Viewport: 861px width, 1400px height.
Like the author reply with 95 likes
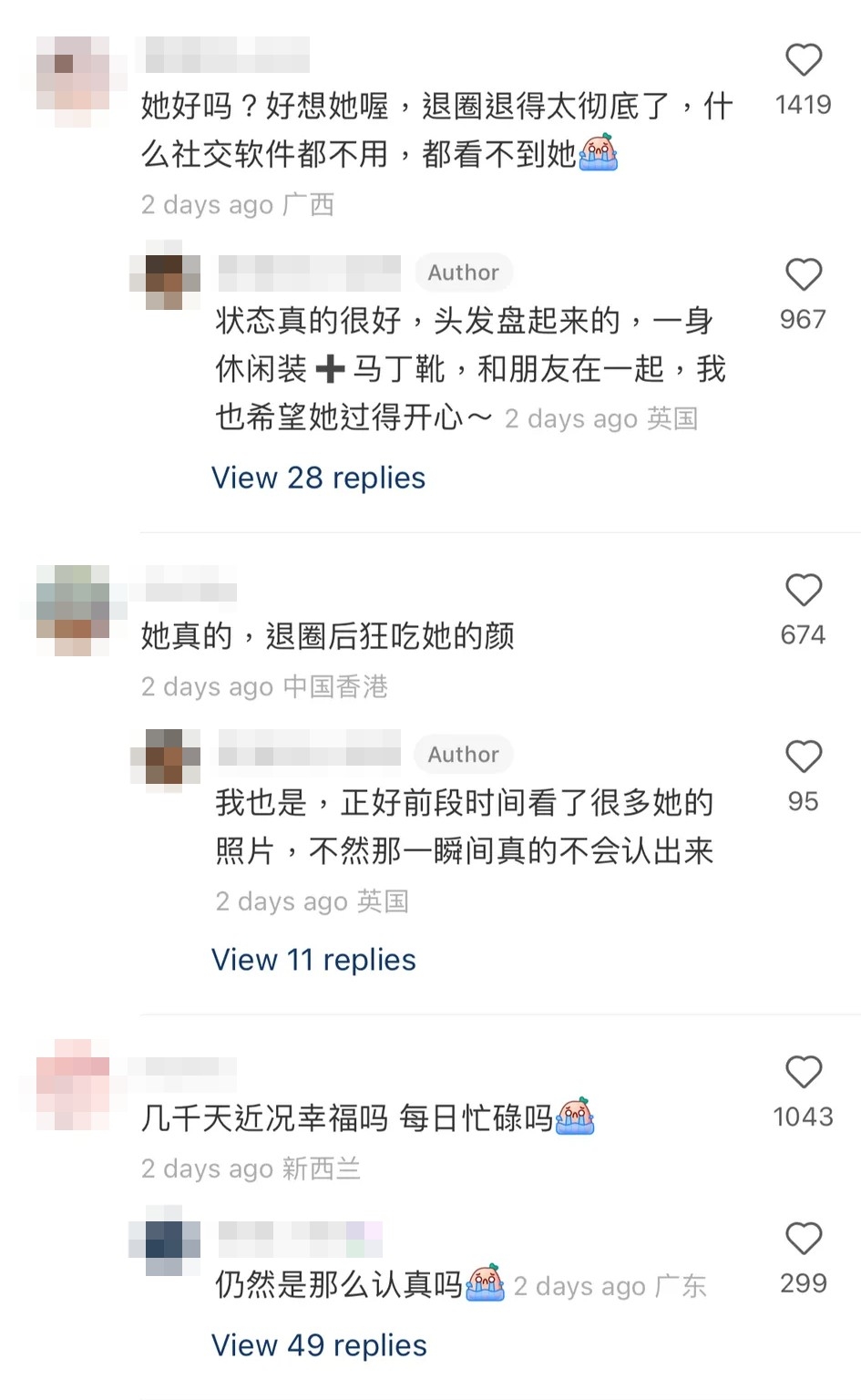click(x=804, y=757)
